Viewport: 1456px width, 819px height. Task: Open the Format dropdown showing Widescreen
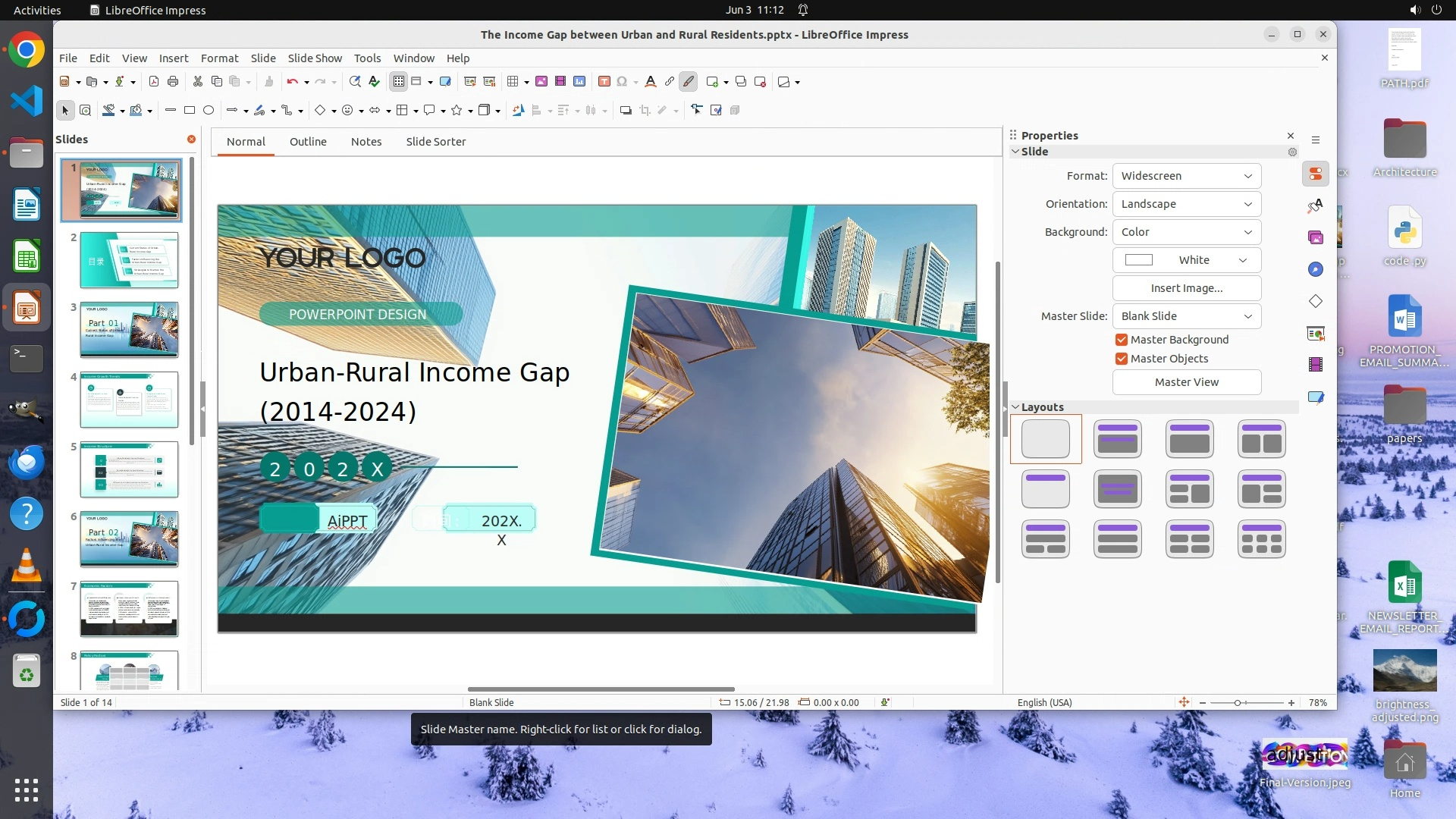tap(1186, 176)
